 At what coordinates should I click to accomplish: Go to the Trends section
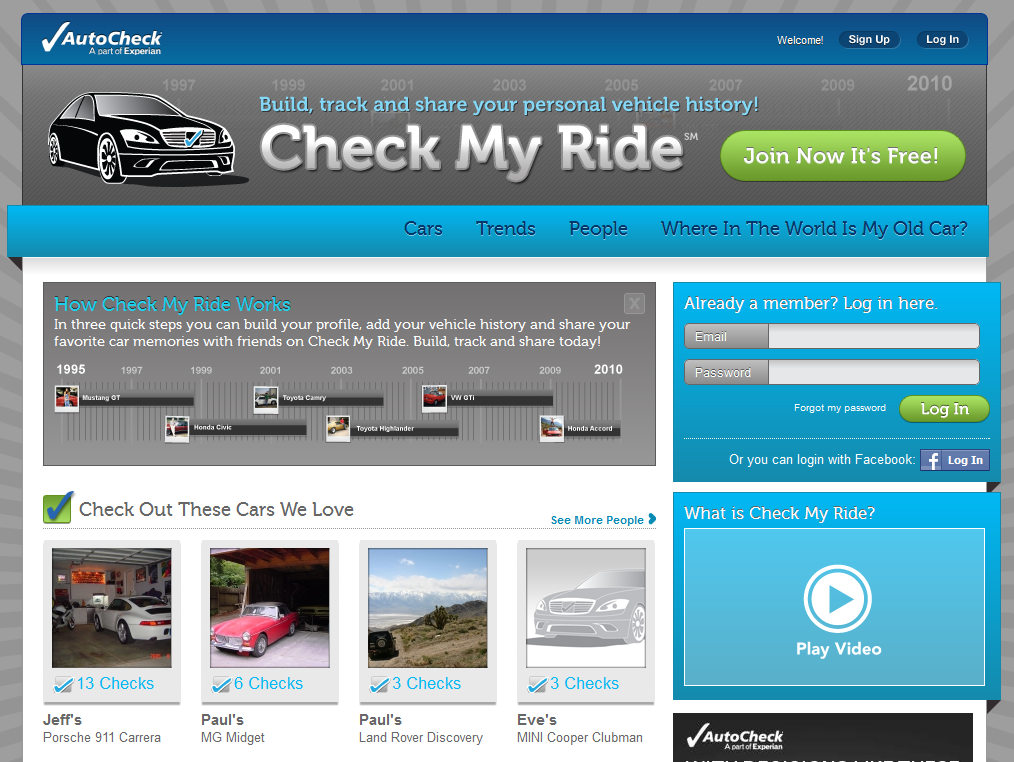[506, 229]
